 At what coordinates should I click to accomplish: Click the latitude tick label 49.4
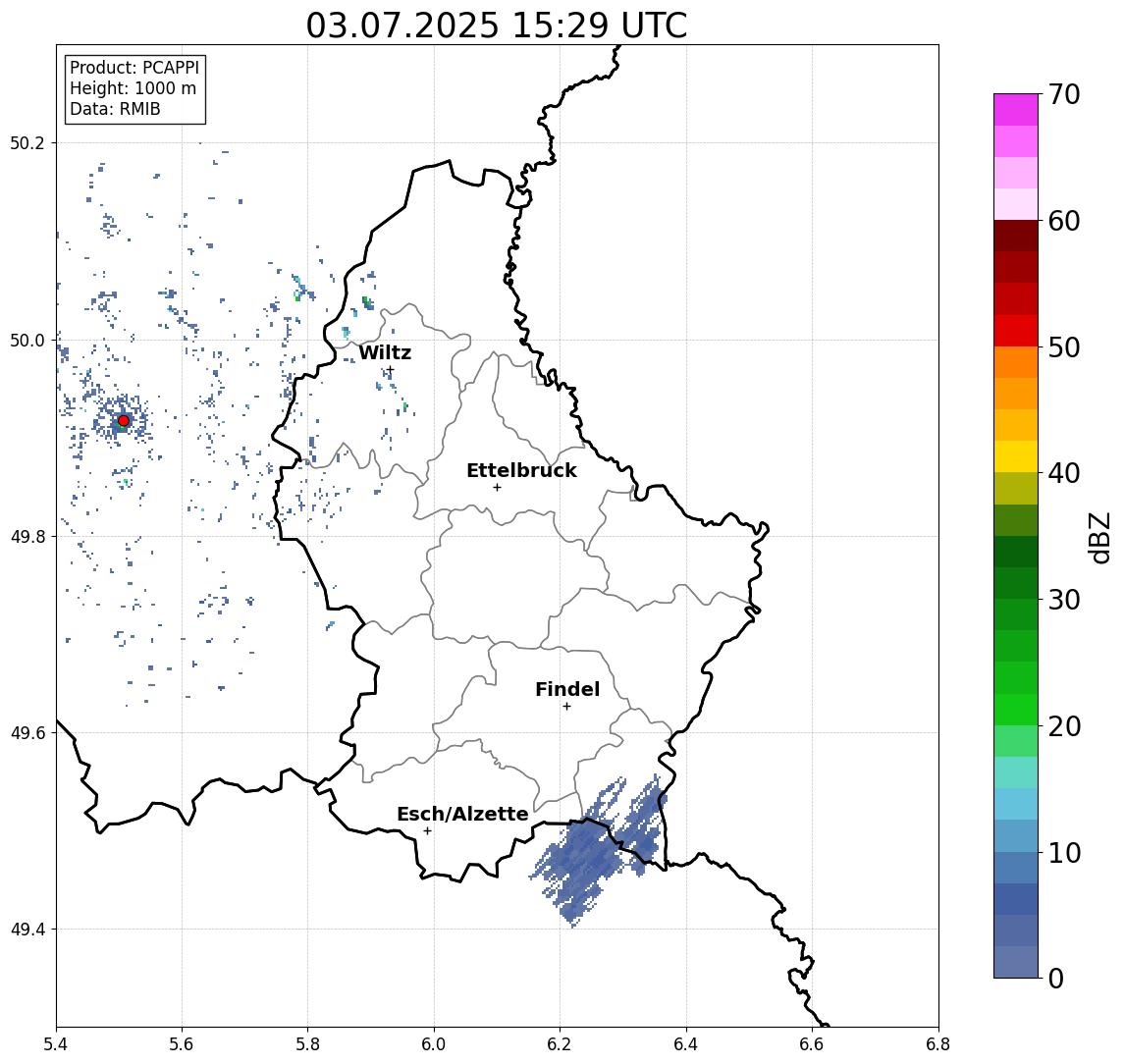(x=27, y=930)
